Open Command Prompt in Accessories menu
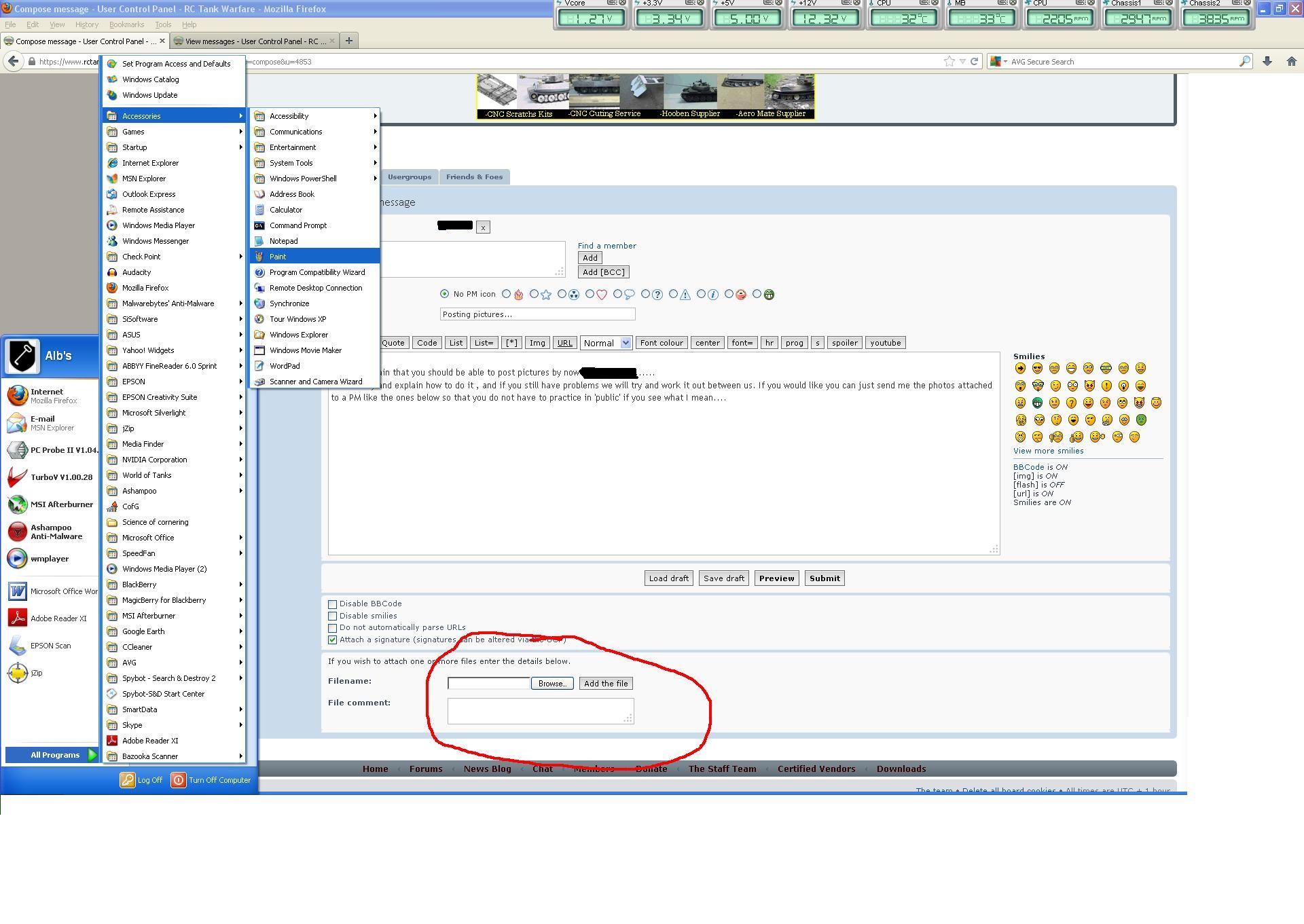Viewport: 1304px width, 924px height. click(297, 225)
